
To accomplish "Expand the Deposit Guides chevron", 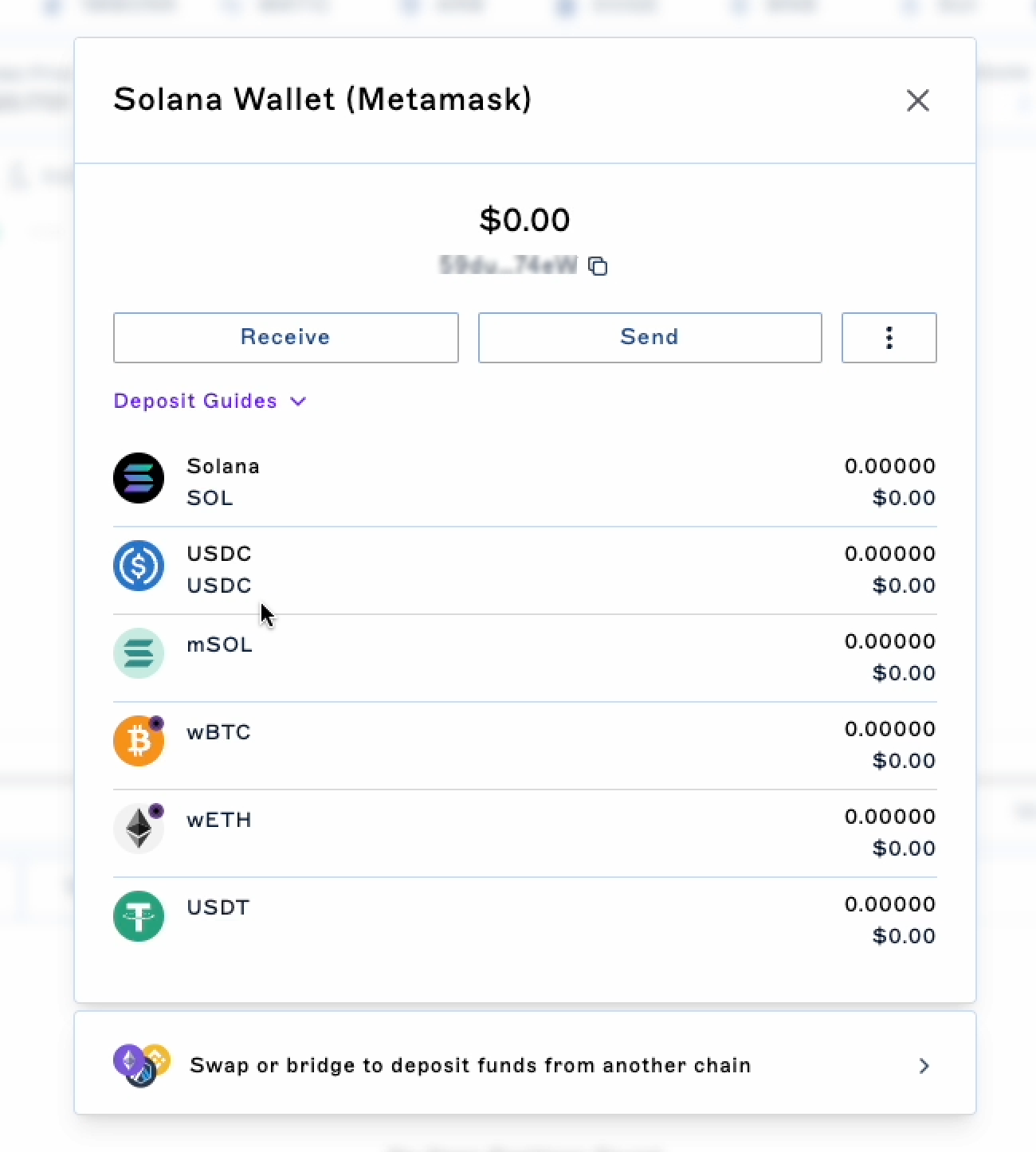I will [298, 402].
